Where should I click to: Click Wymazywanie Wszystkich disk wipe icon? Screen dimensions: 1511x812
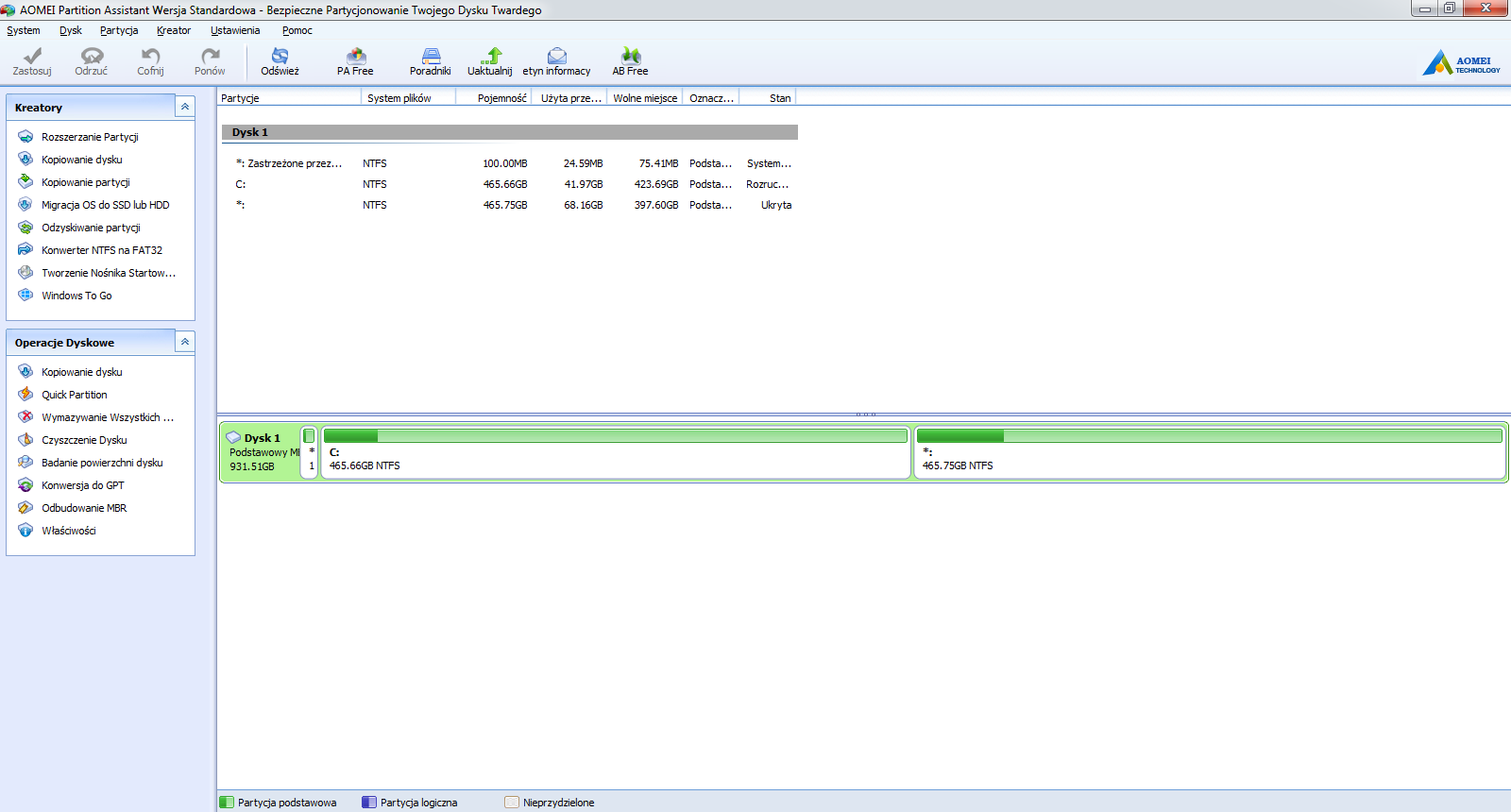click(x=25, y=417)
